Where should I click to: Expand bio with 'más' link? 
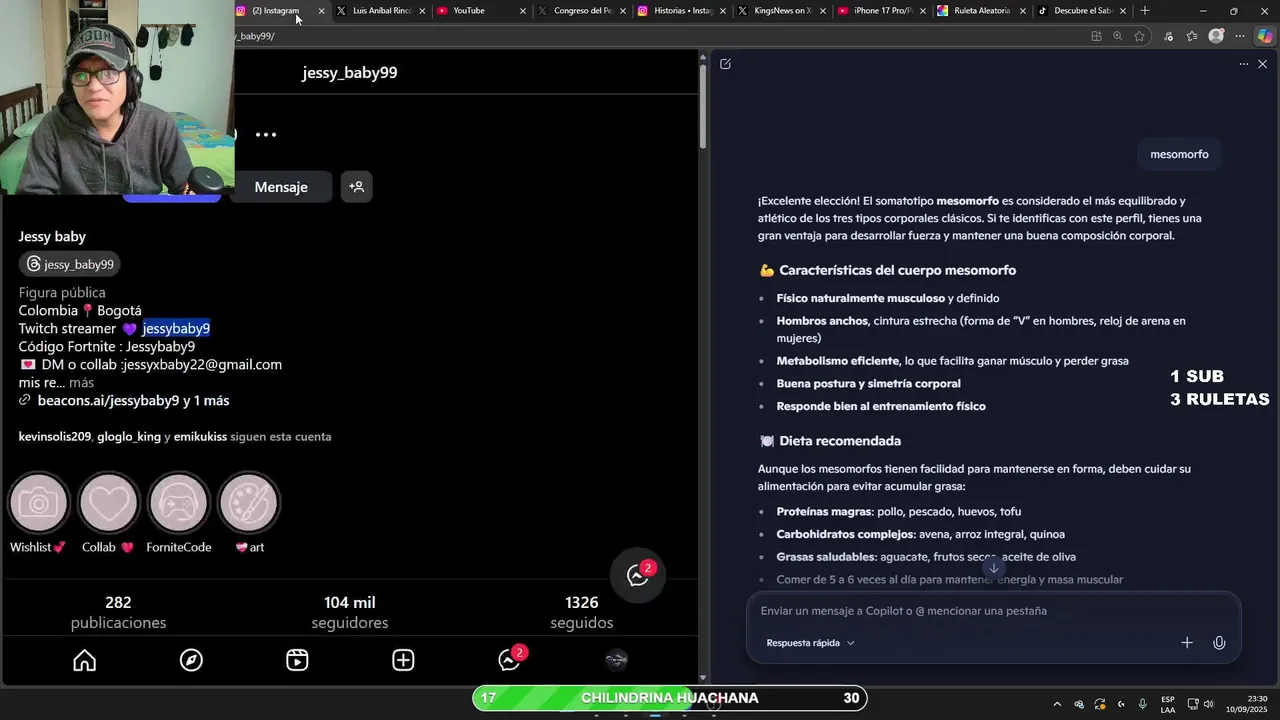81,383
